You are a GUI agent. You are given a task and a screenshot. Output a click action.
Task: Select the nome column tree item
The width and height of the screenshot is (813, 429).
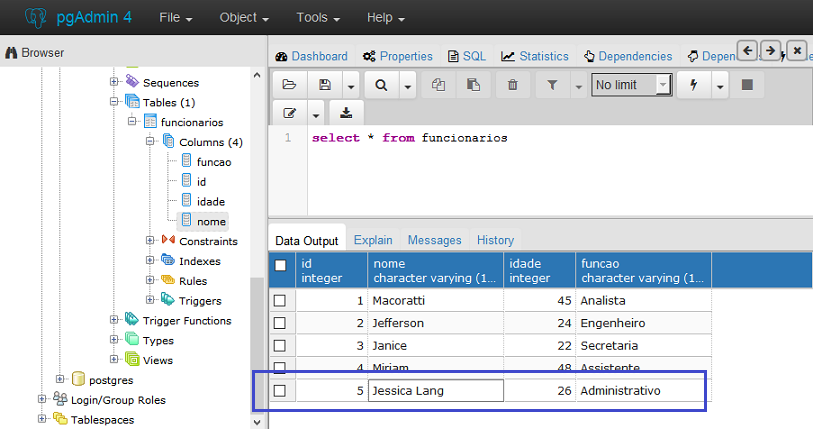tap(203, 222)
